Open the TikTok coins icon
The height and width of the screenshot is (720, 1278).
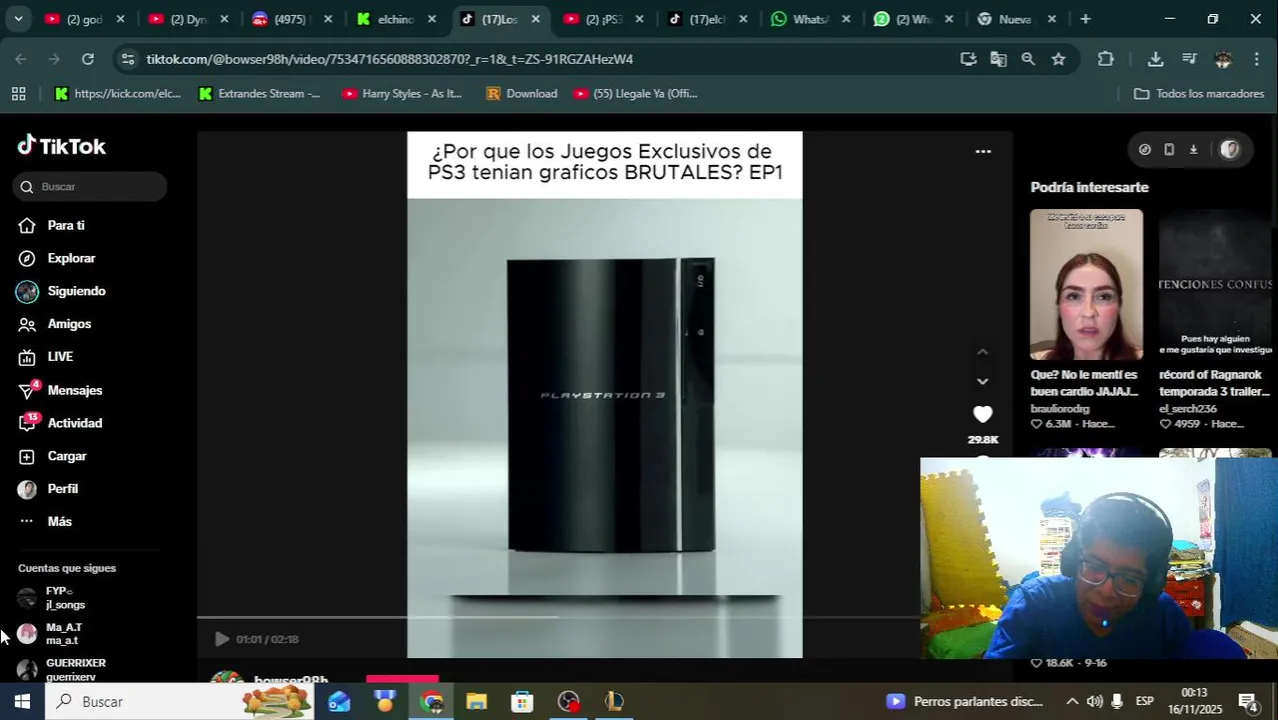(1145, 150)
